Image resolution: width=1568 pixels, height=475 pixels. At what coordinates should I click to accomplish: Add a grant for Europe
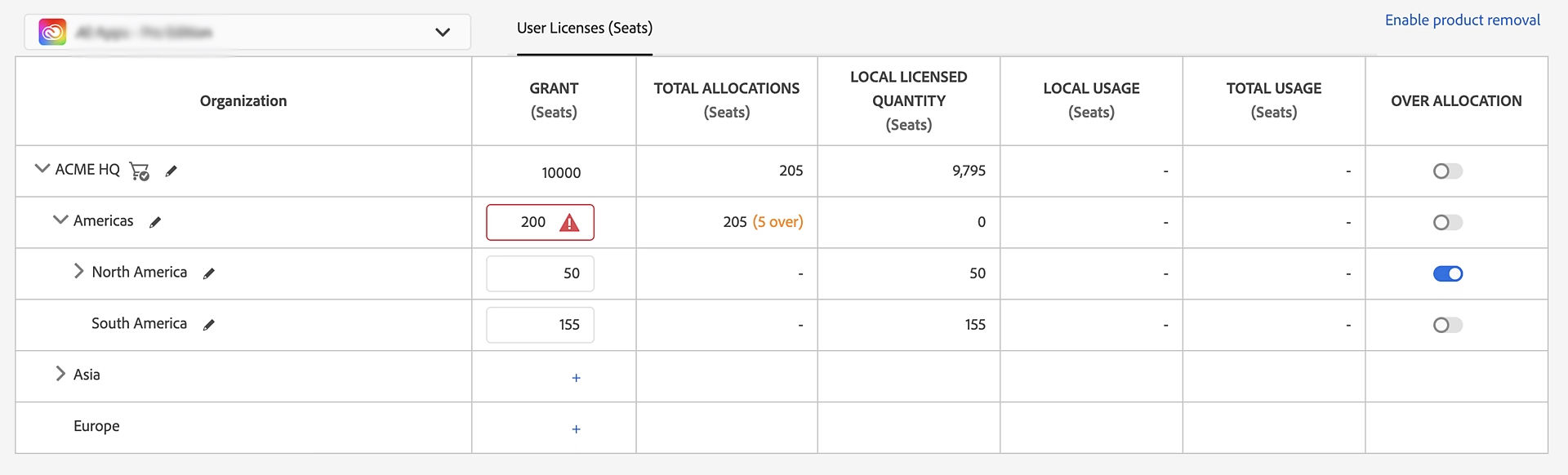(x=576, y=429)
